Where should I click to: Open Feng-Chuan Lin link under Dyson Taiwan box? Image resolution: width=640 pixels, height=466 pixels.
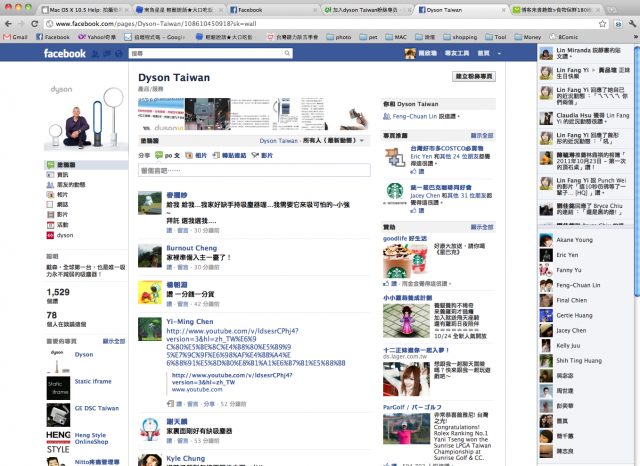pos(415,116)
